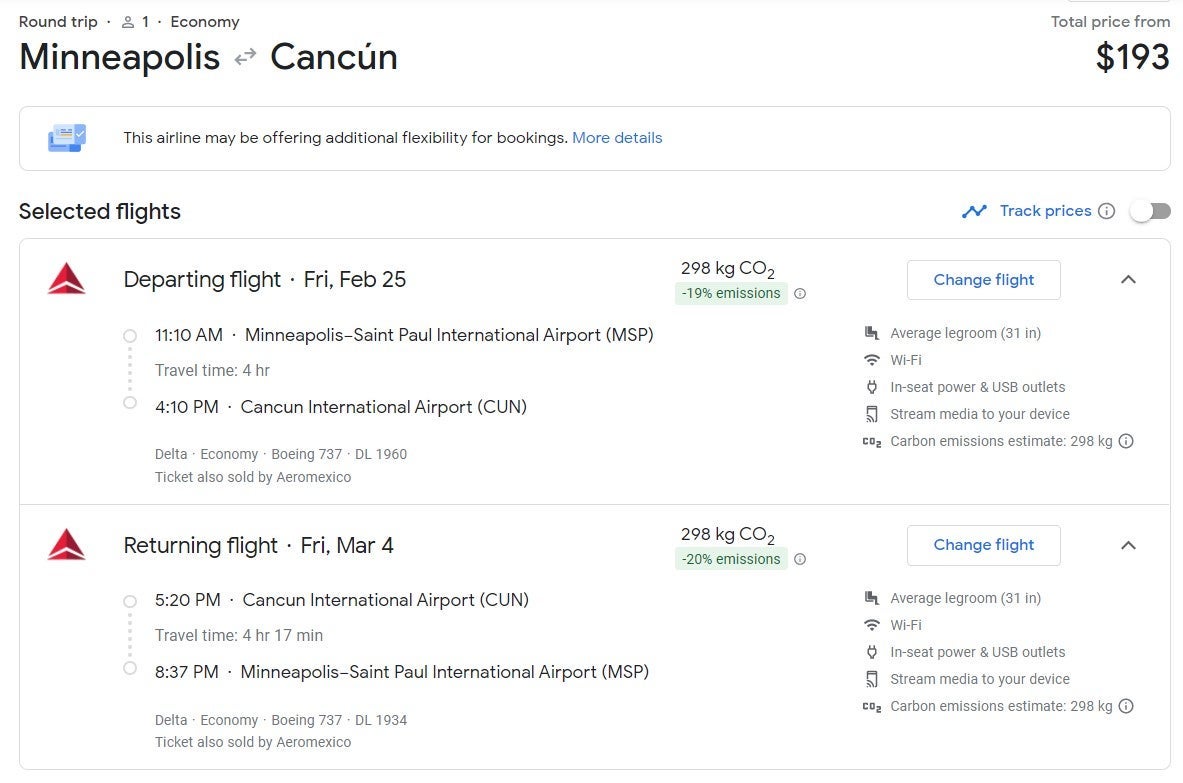Click the -20% emissions badge

731,560
